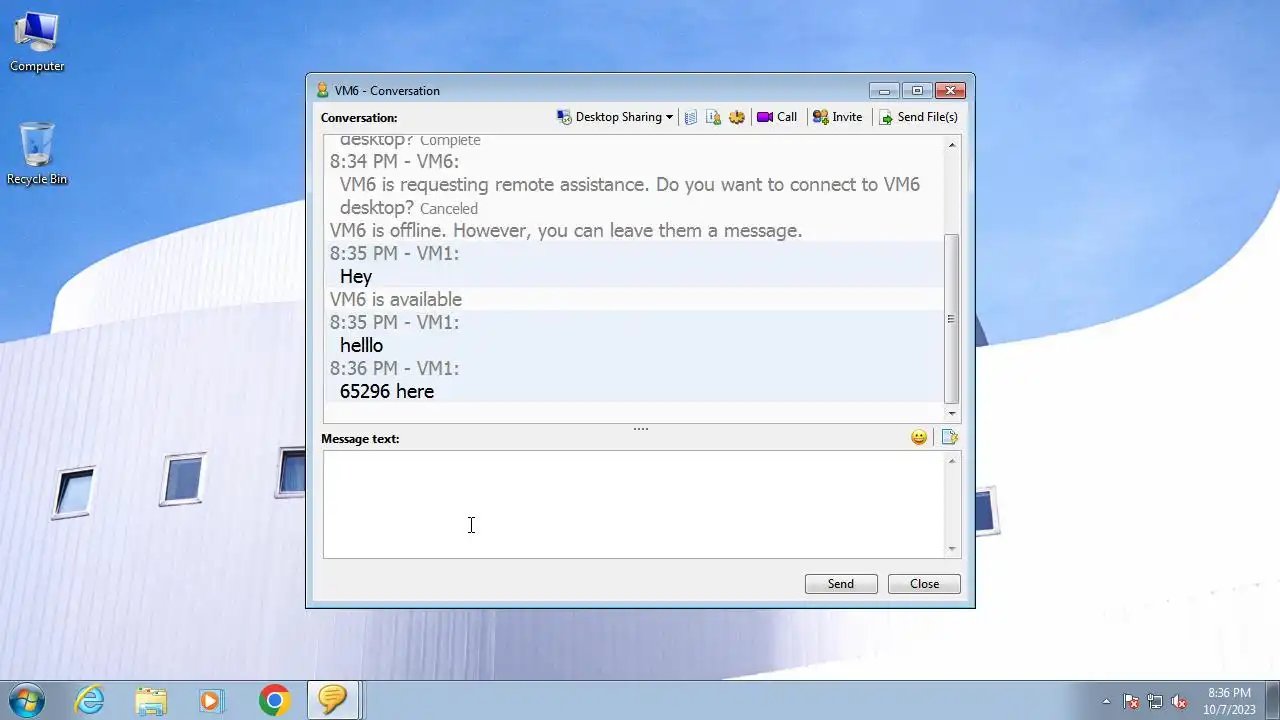1280x720 pixels.
Task: Click conversation scroll up arrow
Action: [x=951, y=145]
